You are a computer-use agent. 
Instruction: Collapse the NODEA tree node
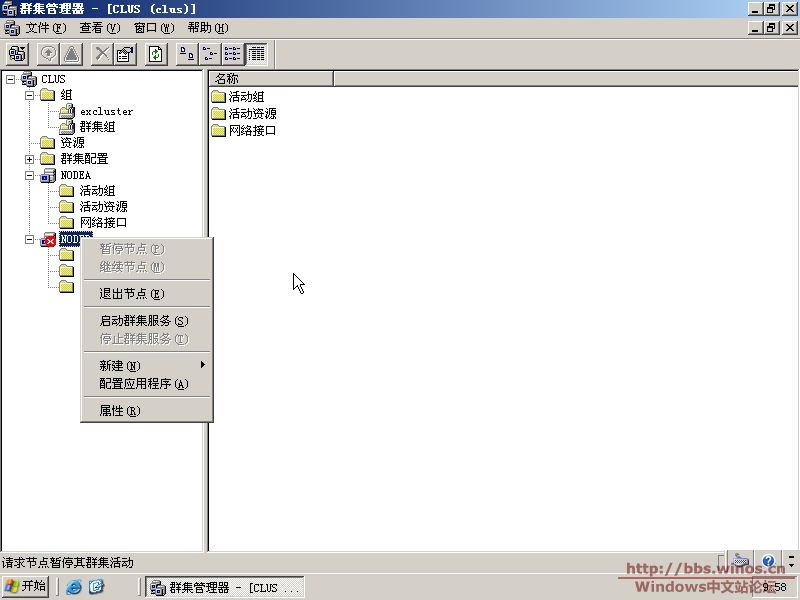[x=30, y=175]
